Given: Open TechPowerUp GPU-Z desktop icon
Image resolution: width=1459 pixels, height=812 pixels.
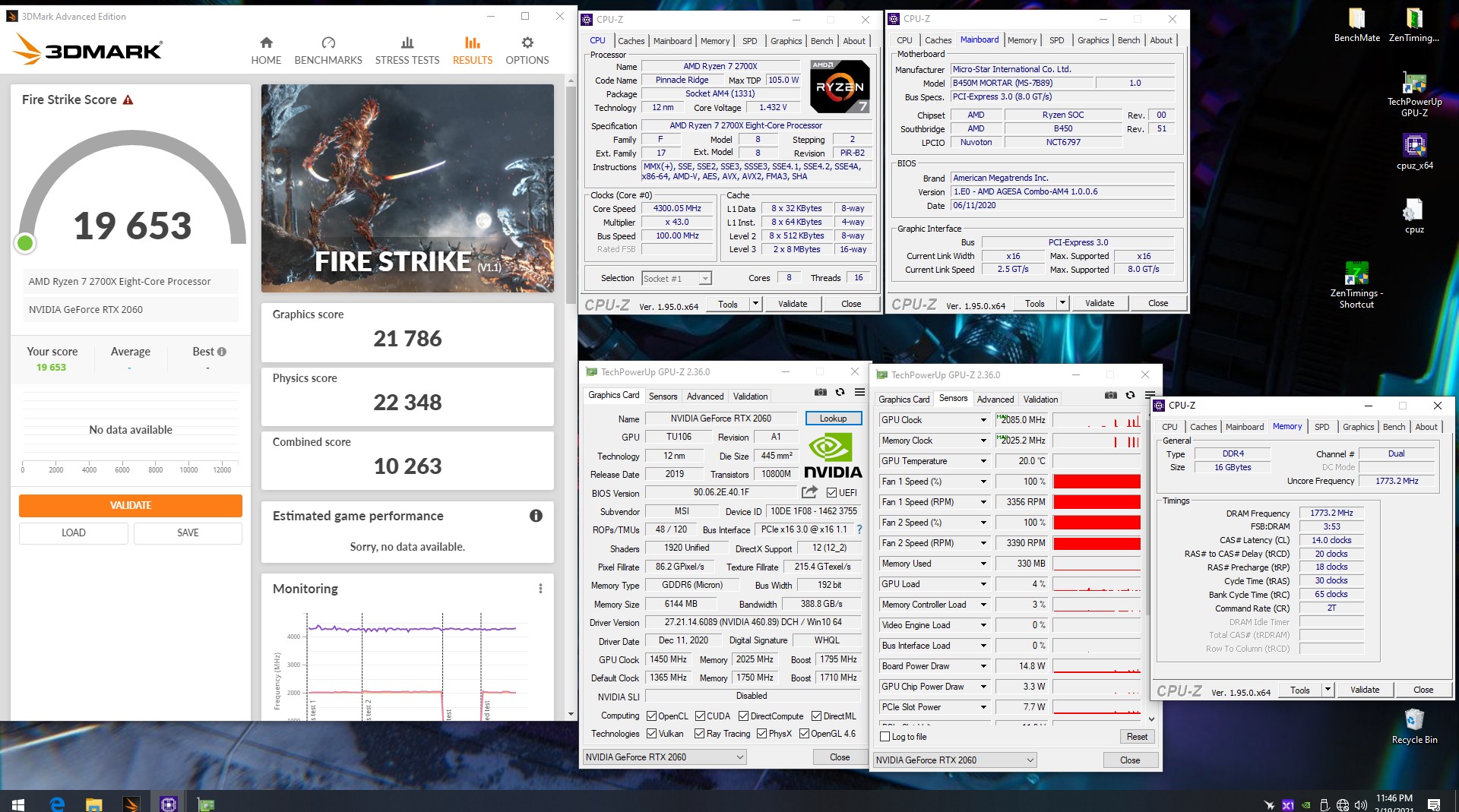Looking at the screenshot, I should point(1414,93).
